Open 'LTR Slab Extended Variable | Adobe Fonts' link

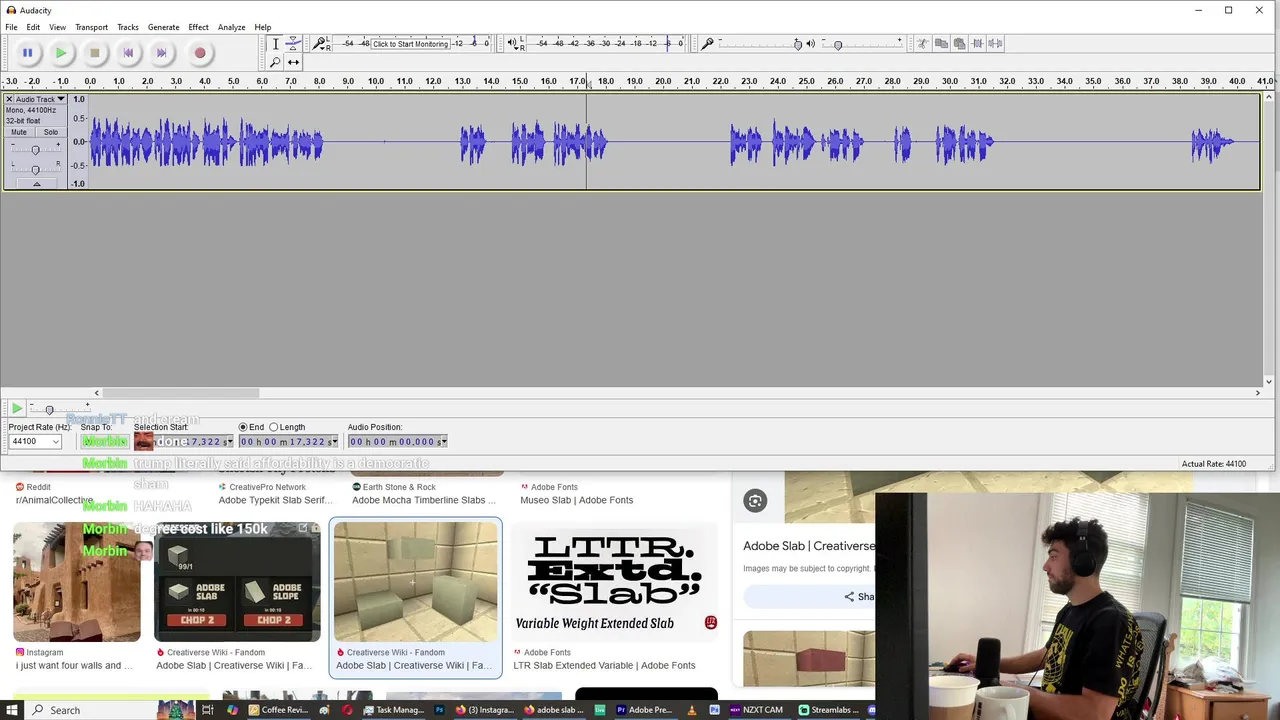click(x=604, y=665)
